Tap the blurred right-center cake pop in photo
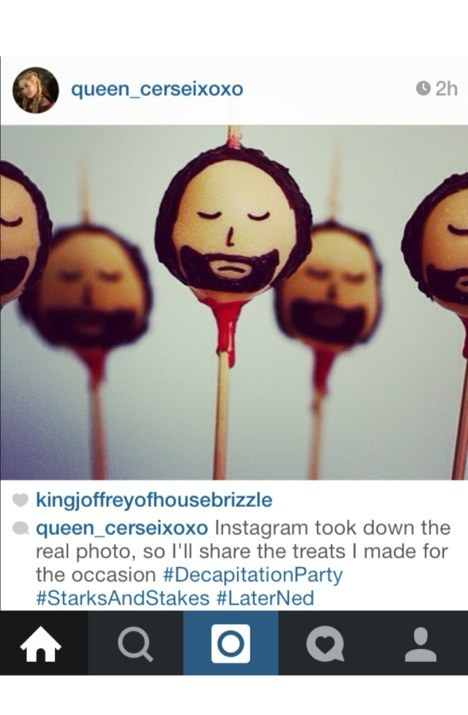Viewport: 468px width, 715px height. click(327, 283)
